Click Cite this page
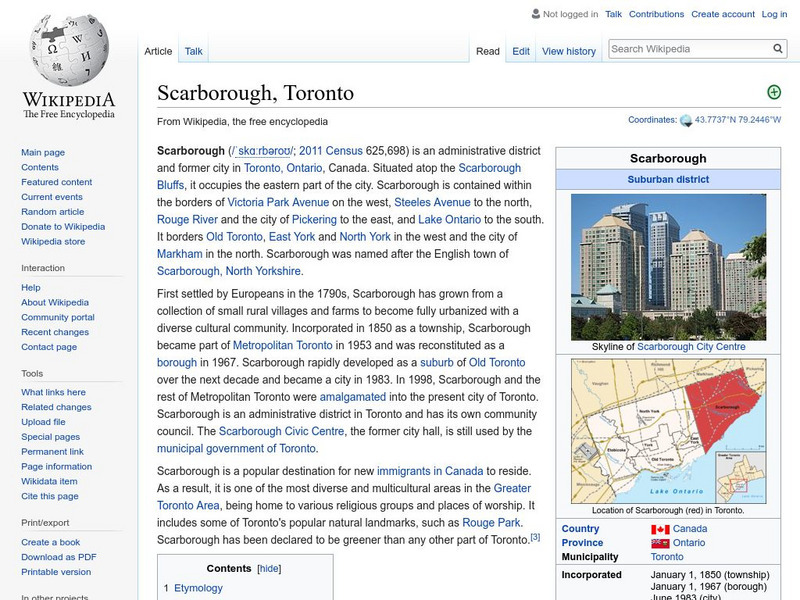Image resolution: width=800 pixels, height=600 pixels. coord(49,496)
